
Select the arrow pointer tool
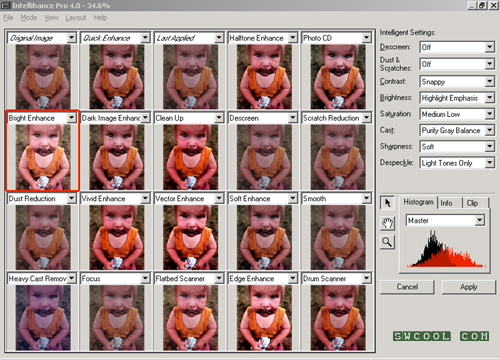(x=387, y=203)
